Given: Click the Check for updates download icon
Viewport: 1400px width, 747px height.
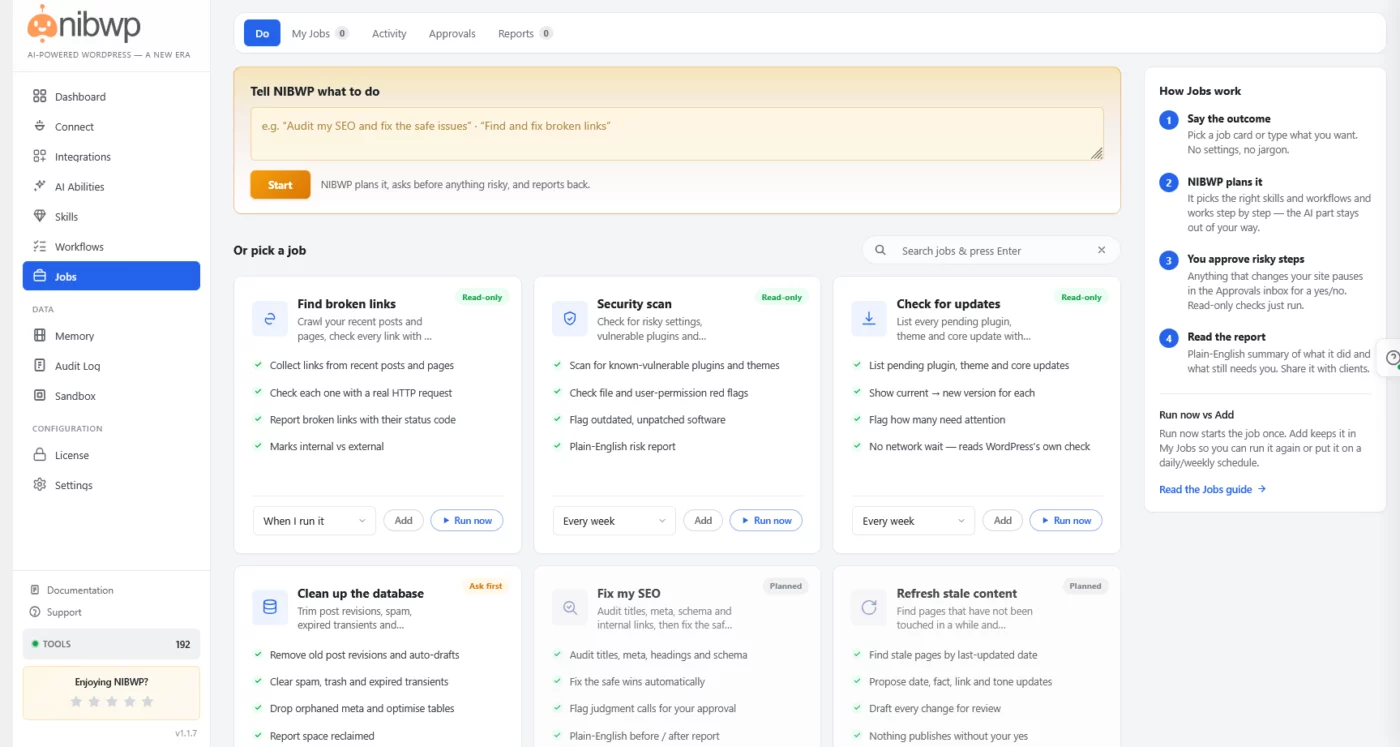Looking at the screenshot, I should (x=869, y=319).
